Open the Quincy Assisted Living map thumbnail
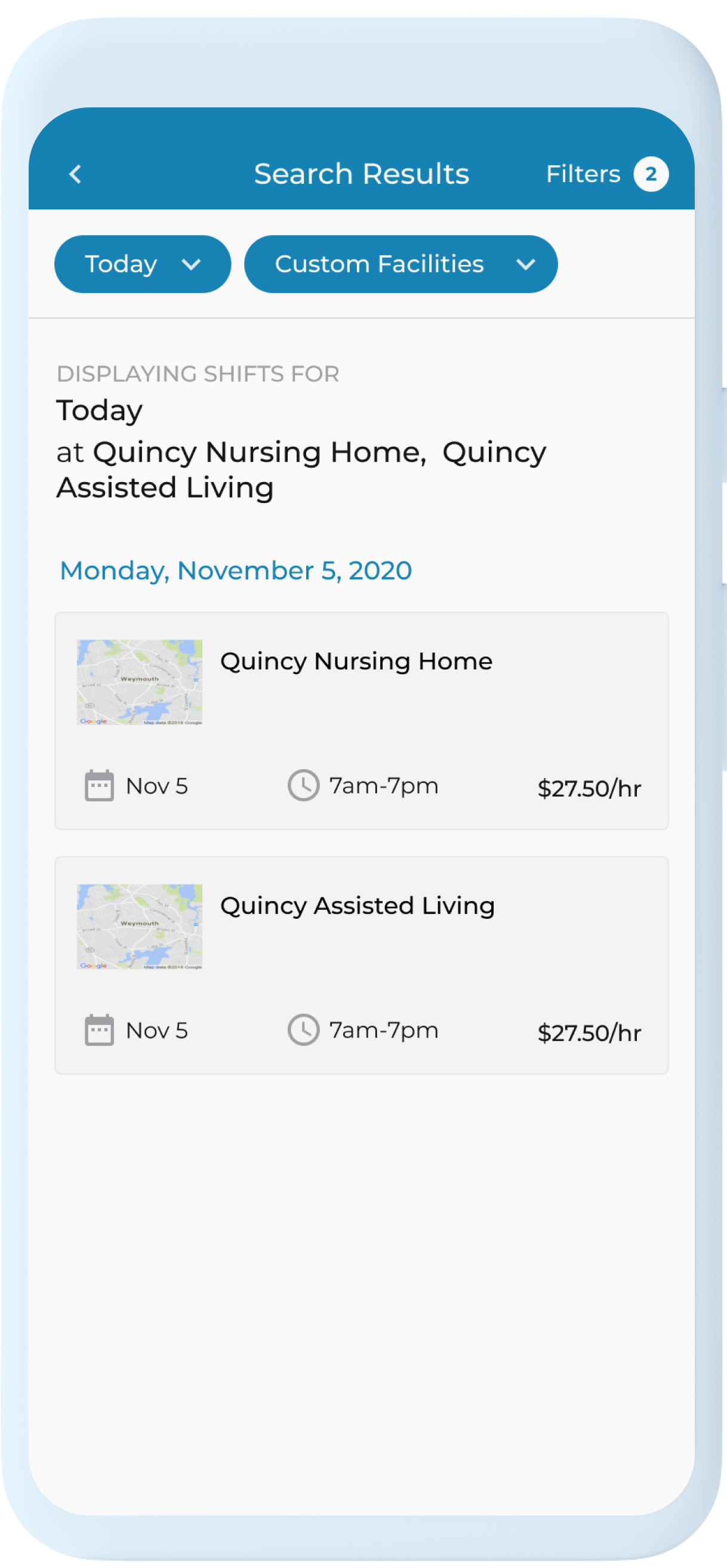The width and height of the screenshot is (727, 1568). tap(140, 927)
